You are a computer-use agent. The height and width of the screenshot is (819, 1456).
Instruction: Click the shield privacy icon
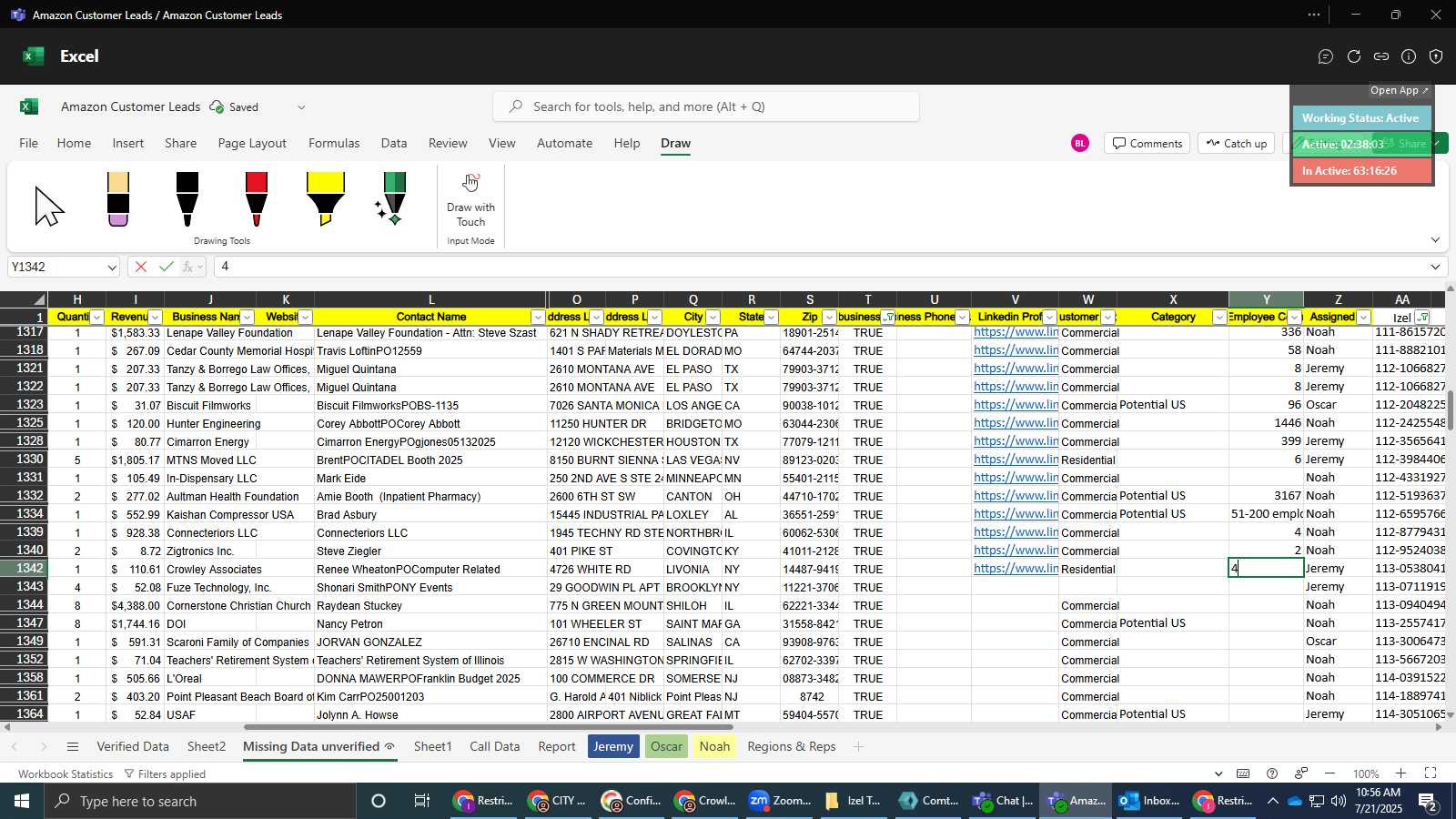point(1436,56)
